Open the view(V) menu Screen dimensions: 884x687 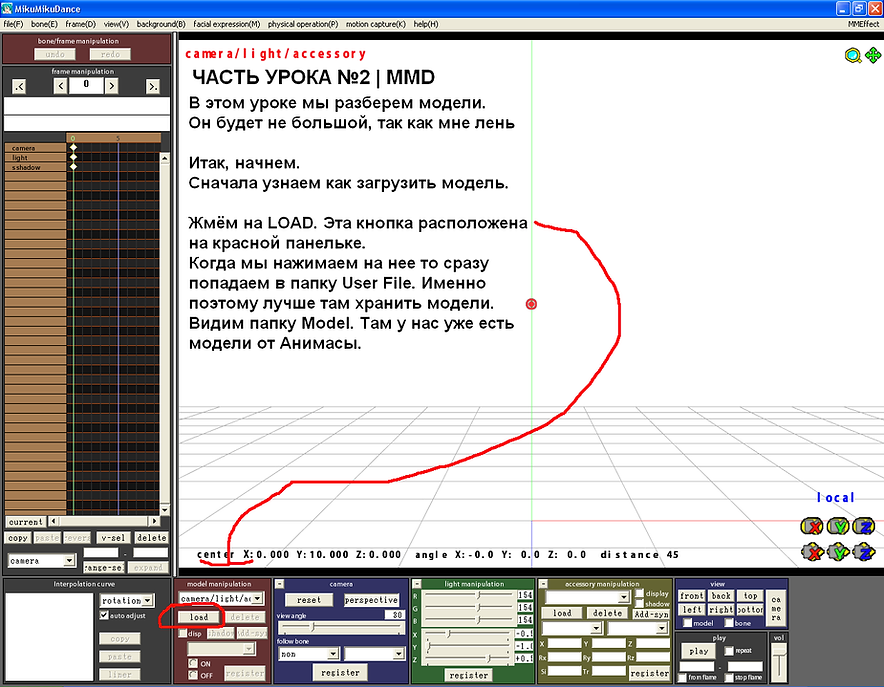pyautogui.click(x=116, y=24)
